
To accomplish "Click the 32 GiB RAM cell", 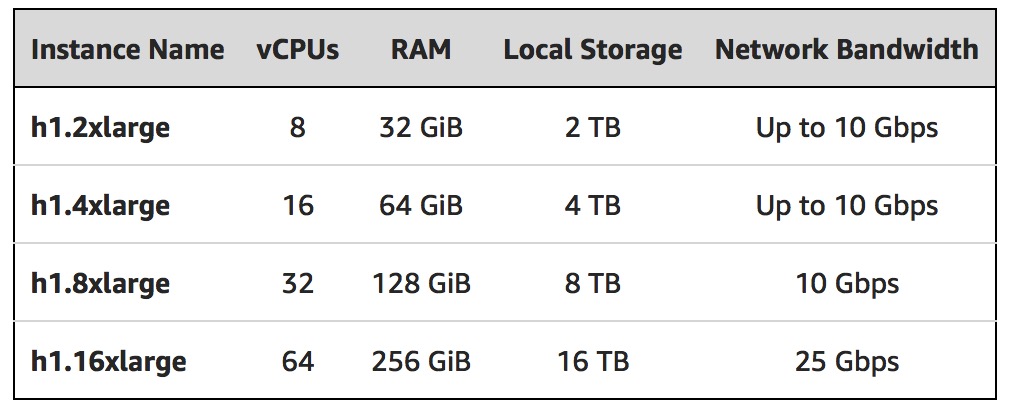I will [x=421, y=127].
